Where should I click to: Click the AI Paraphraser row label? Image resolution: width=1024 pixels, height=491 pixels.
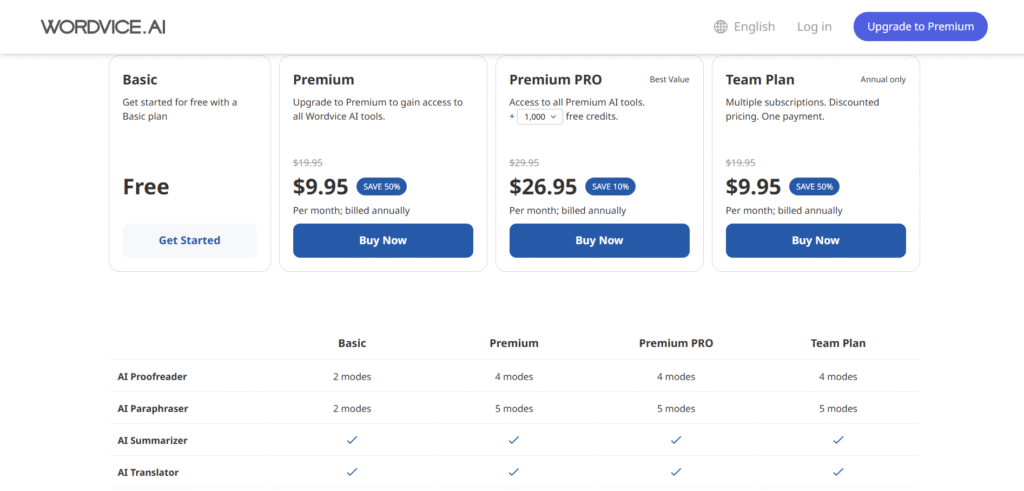tap(153, 409)
